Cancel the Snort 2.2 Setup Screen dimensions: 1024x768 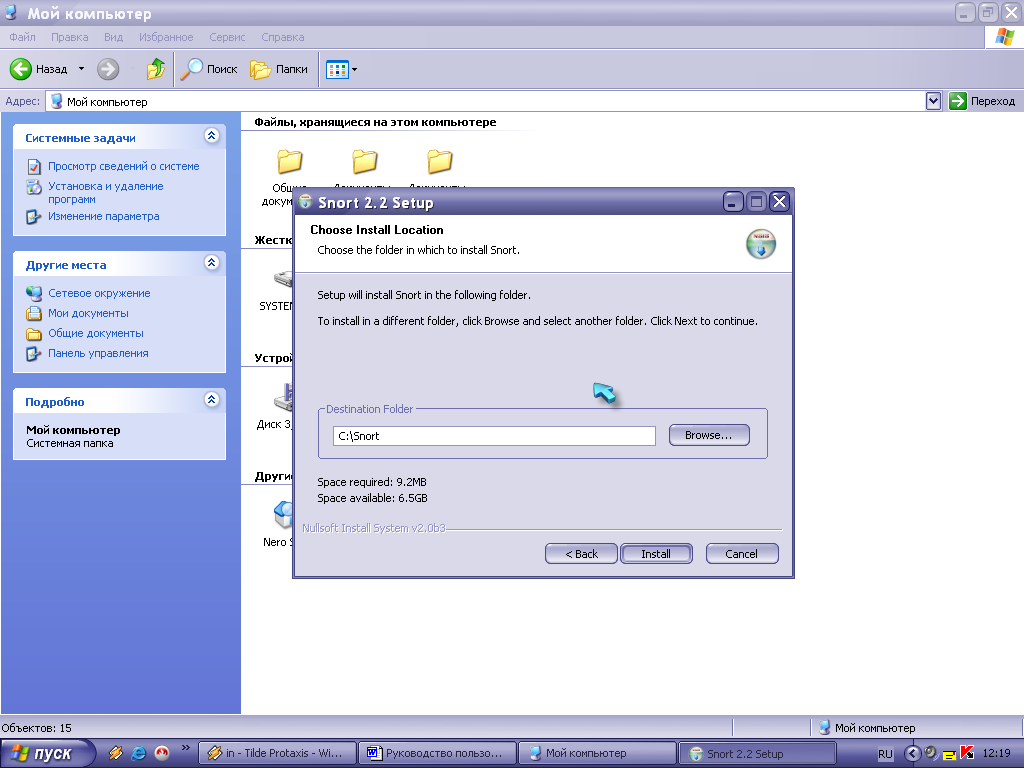[742, 554]
